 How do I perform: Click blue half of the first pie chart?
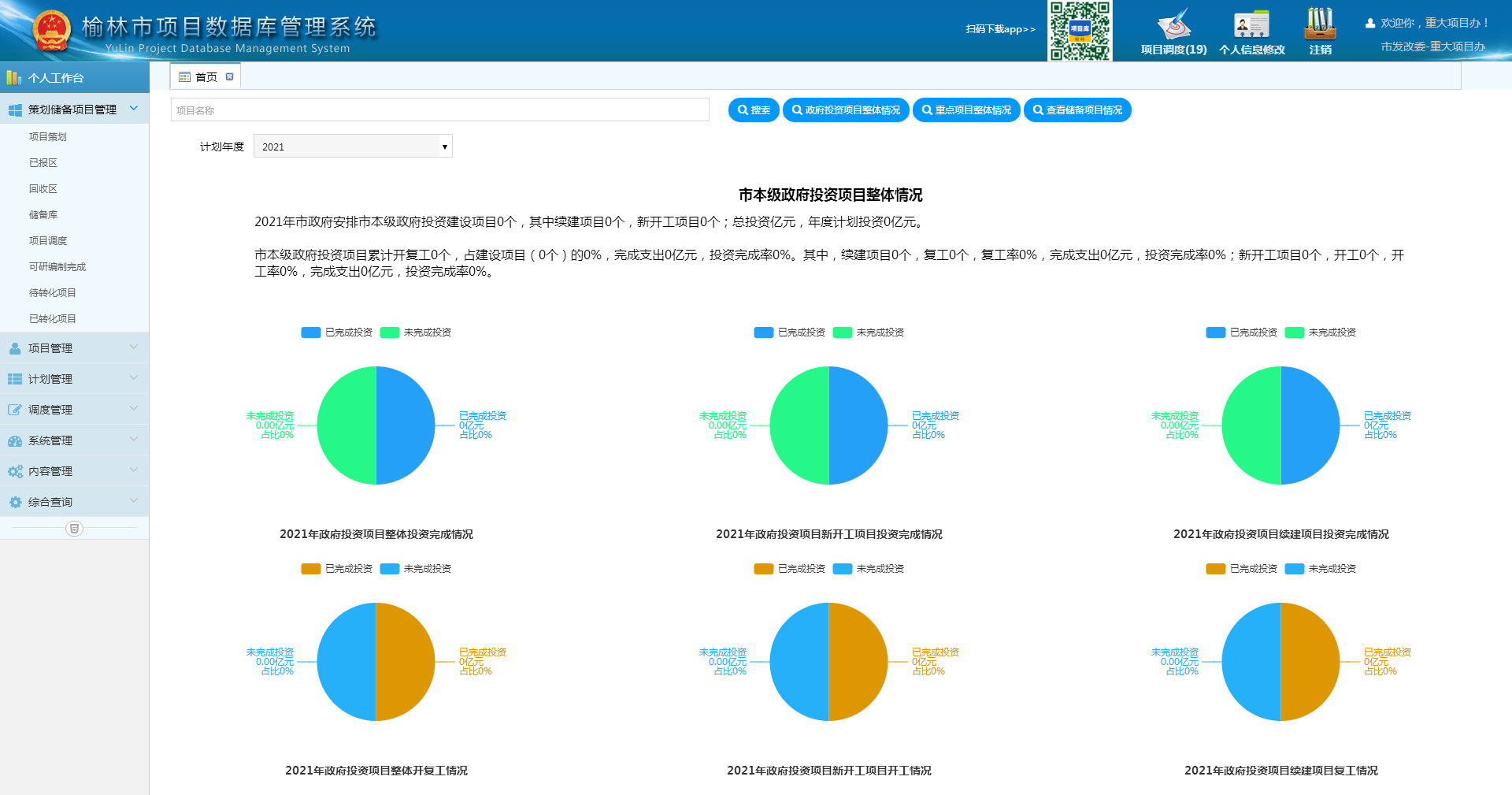coord(406,425)
